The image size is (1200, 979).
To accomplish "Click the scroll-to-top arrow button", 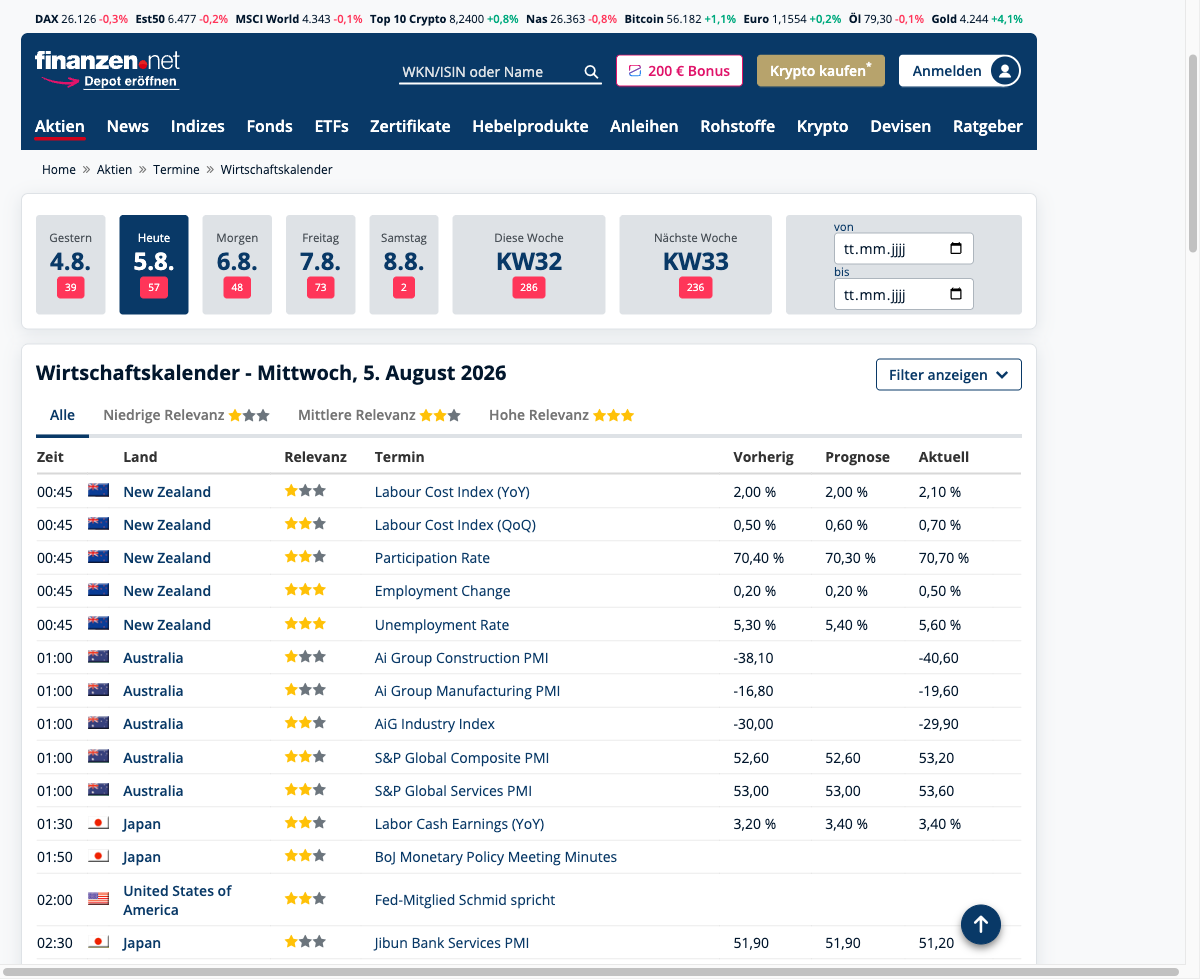I will 981,924.
